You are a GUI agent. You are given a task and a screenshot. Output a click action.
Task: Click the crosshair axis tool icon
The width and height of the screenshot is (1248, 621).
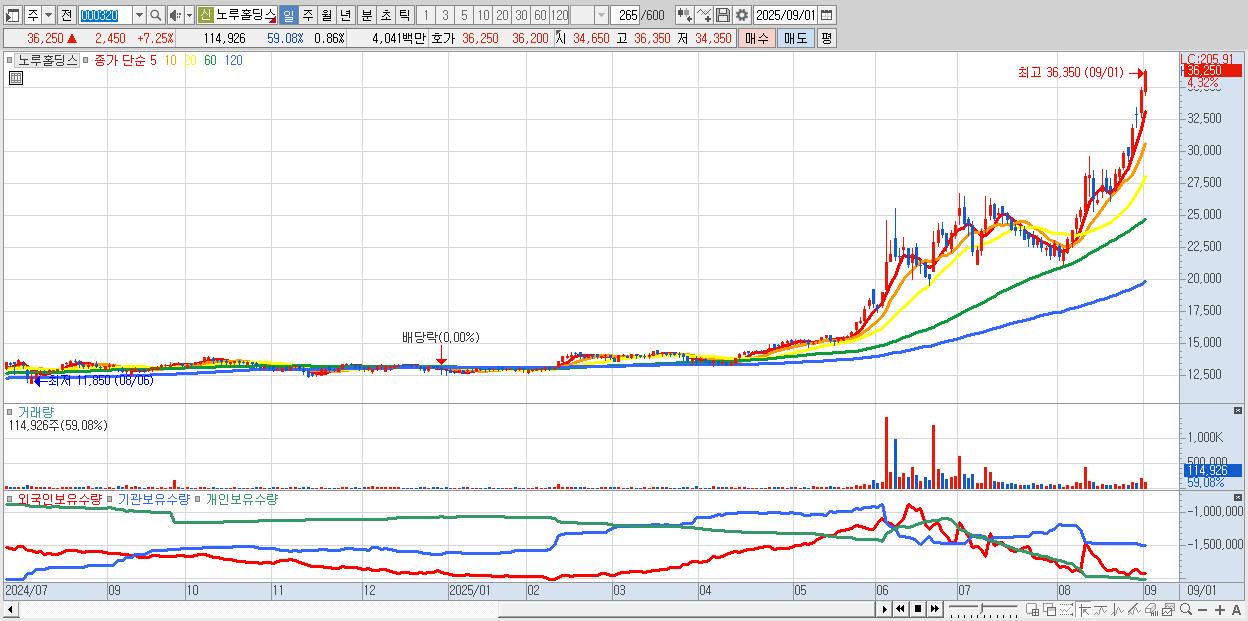1084,609
